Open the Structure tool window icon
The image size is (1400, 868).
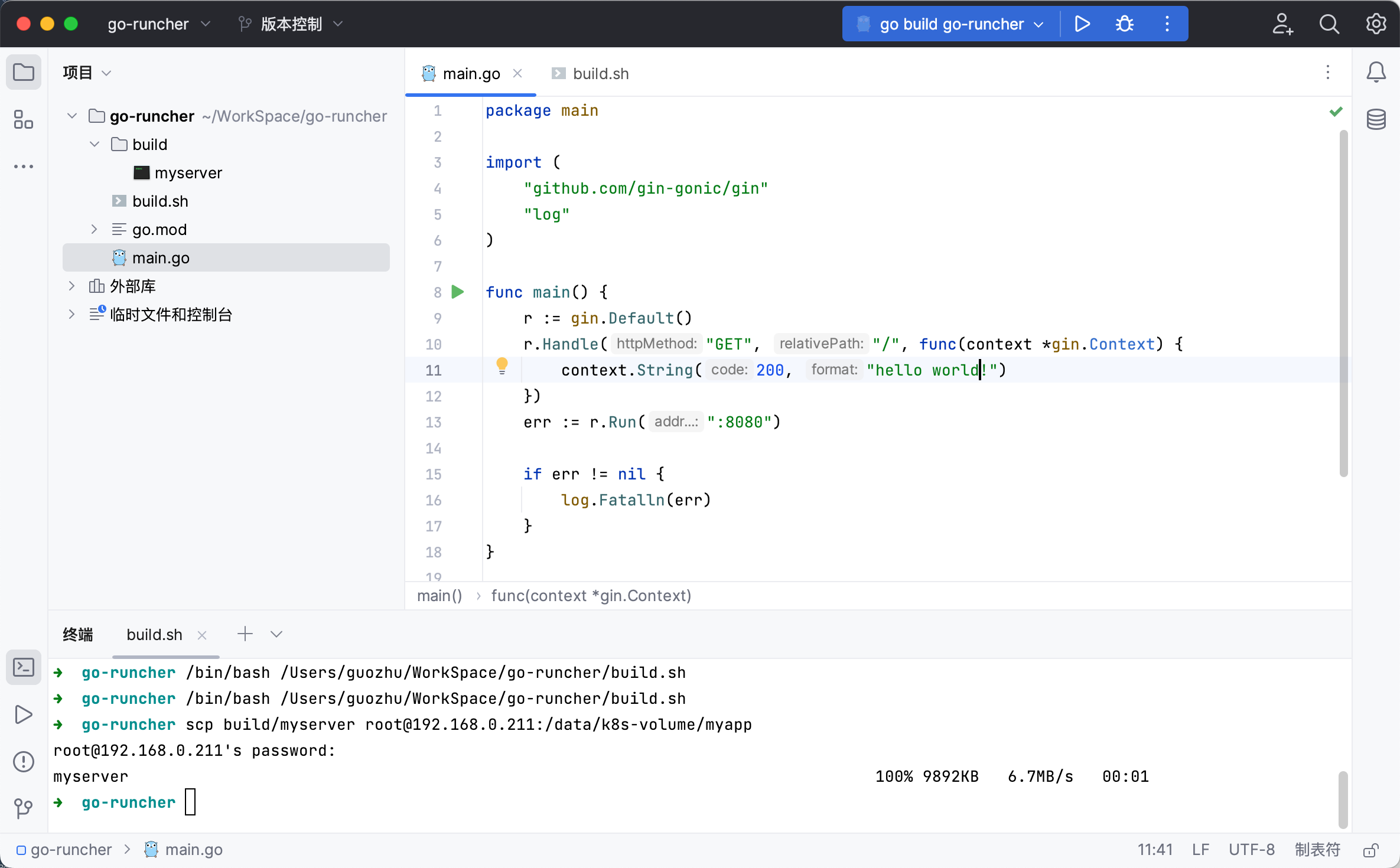tap(24, 119)
